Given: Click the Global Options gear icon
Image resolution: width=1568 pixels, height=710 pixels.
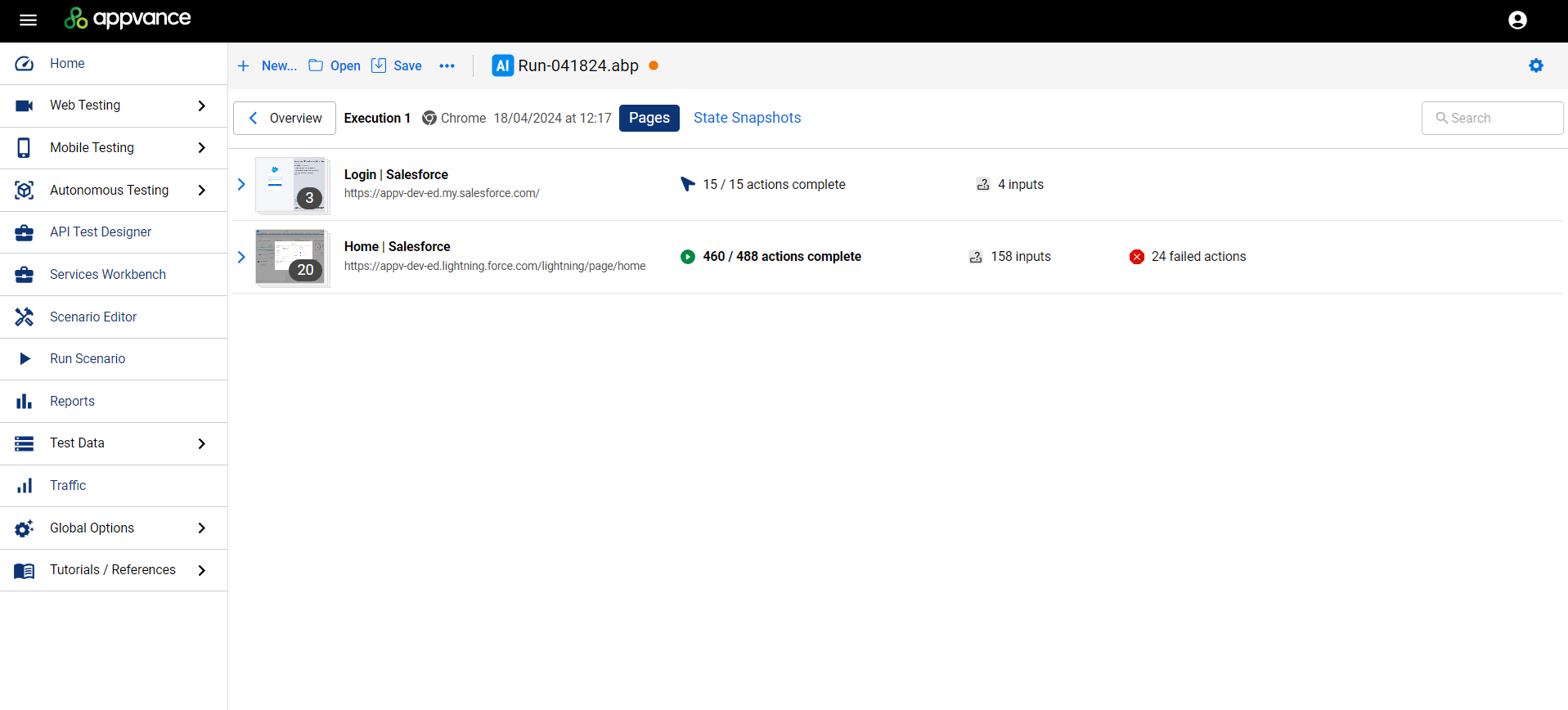Looking at the screenshot, I should point(25,528).
